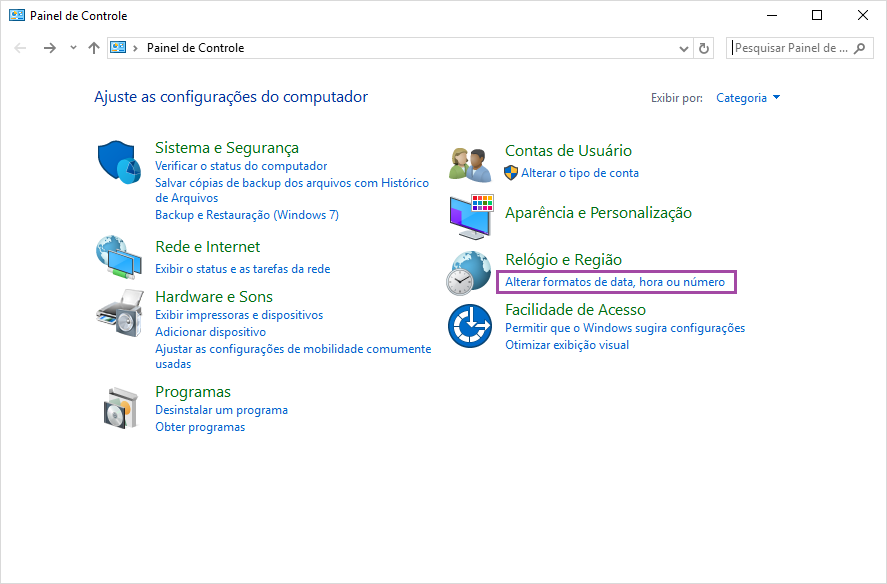Click the Programas disc box icon

coord(120,408)
